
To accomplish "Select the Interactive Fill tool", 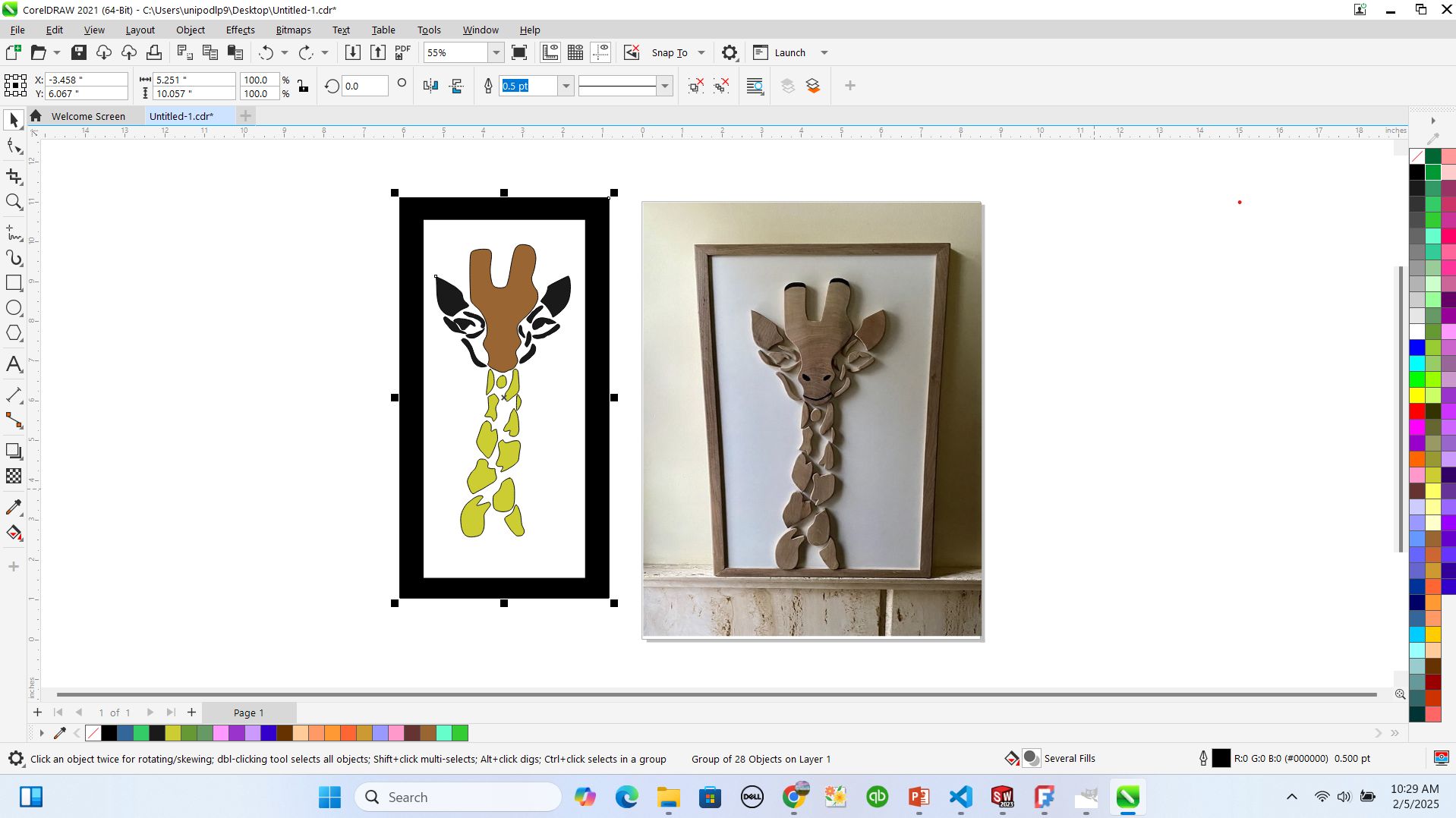I will (14, 533).
